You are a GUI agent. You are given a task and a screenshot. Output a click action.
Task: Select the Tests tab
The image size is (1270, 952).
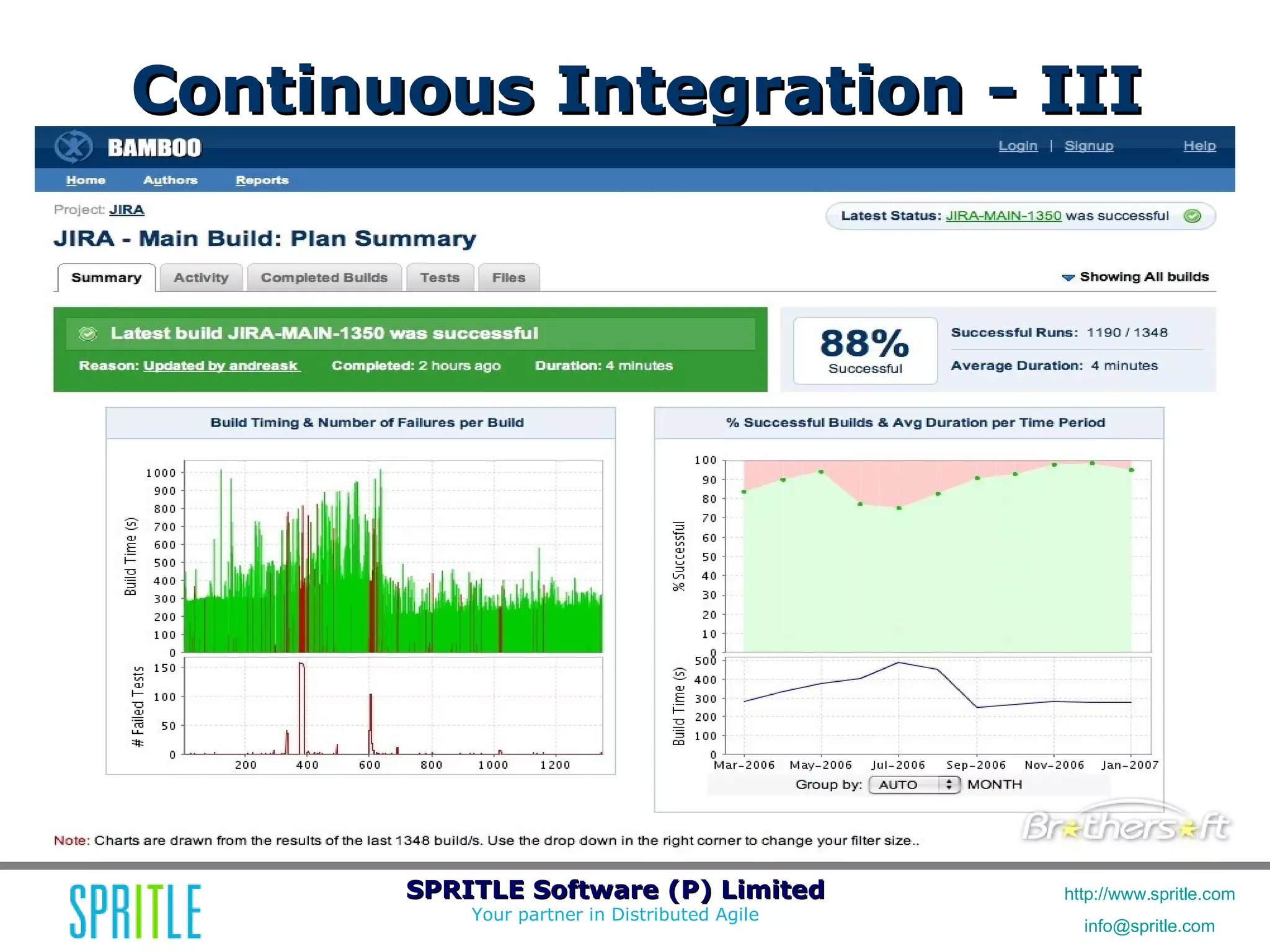pyautogui.click(x=440, y=278)
